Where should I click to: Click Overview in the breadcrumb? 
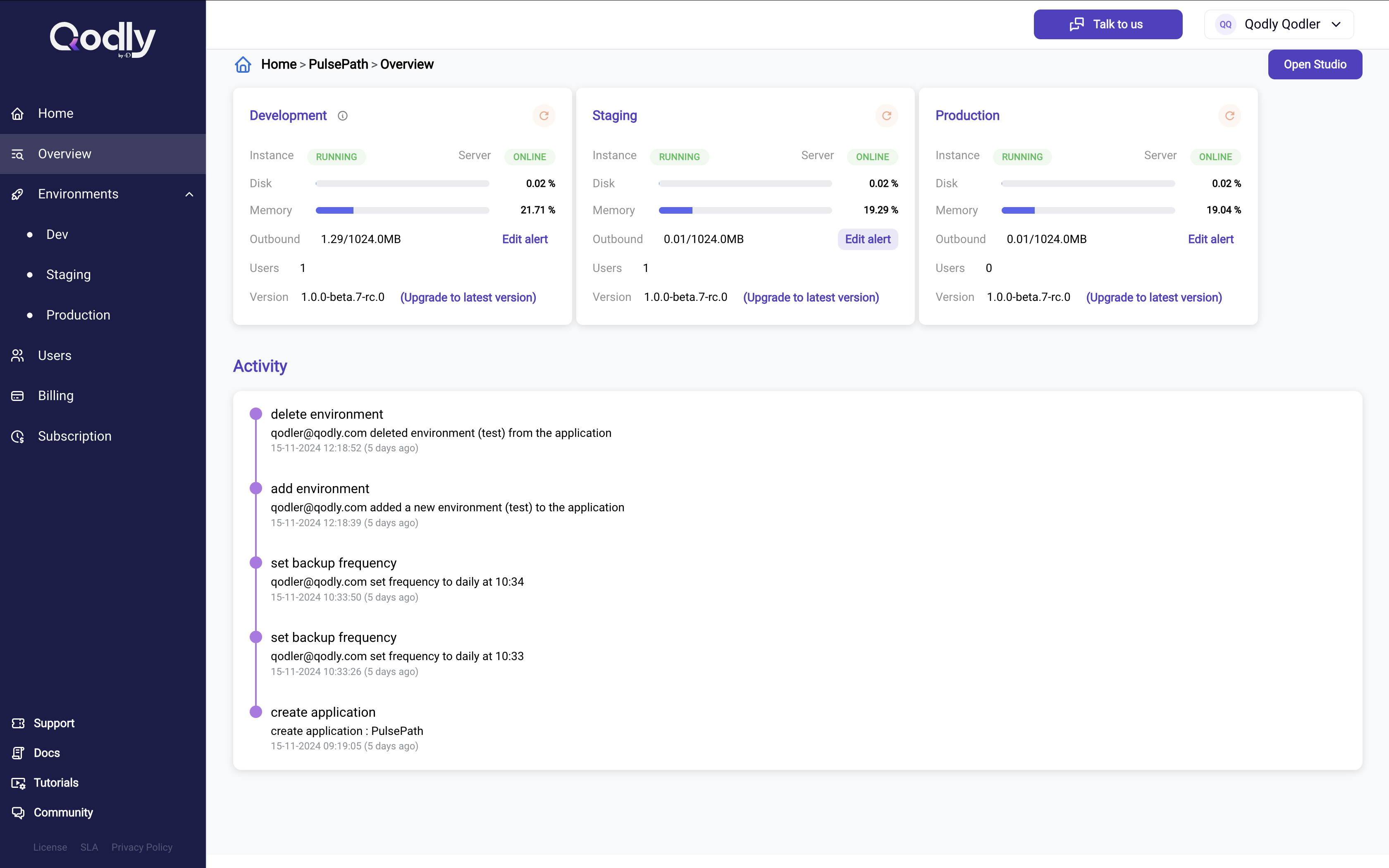406,64
